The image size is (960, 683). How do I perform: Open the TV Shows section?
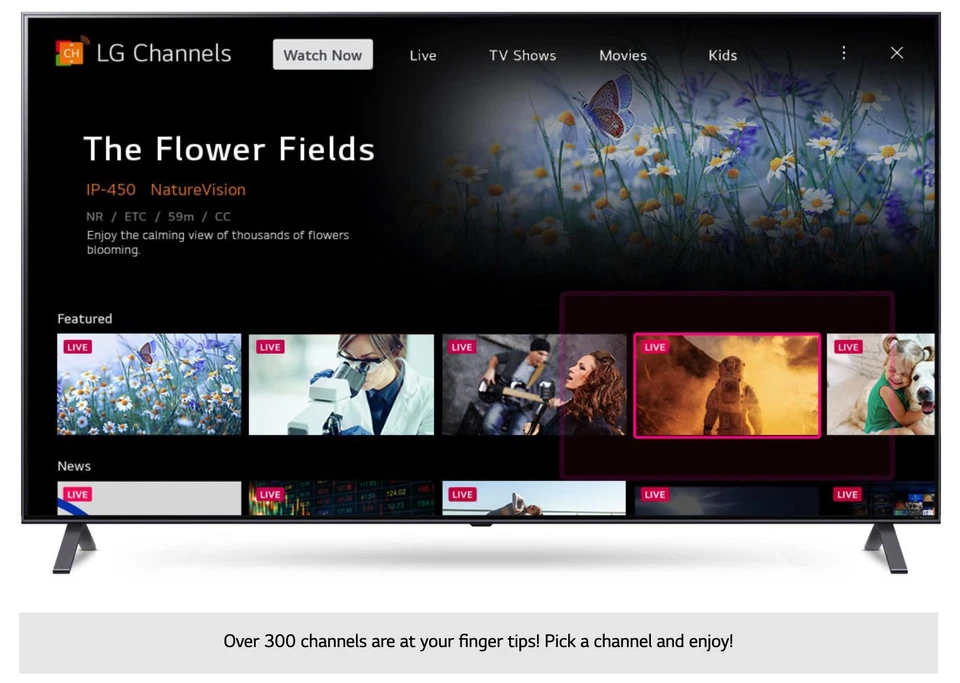tap(522, 56)
